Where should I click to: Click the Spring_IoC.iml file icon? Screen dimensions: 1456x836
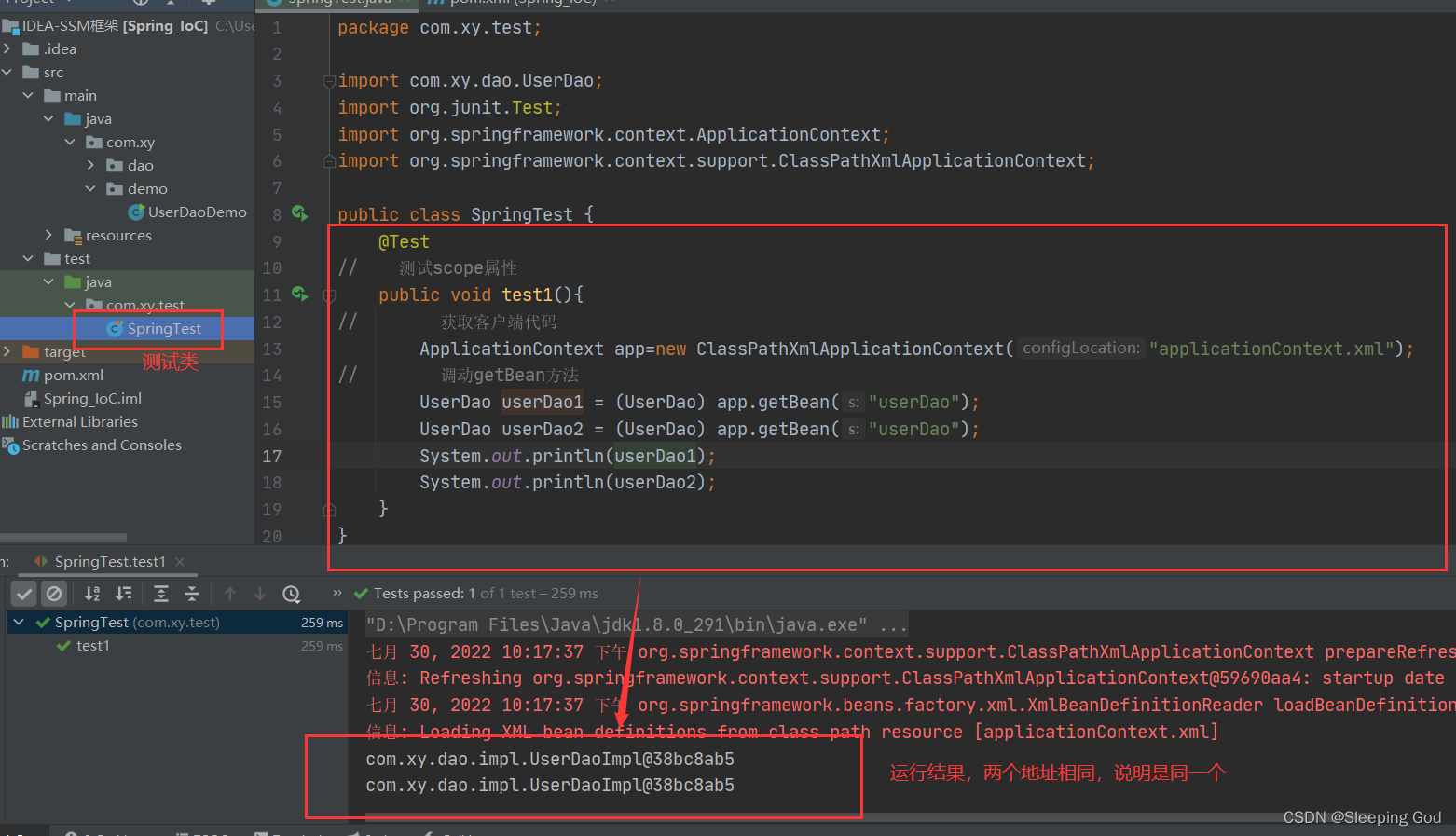(x=31, y=399)
